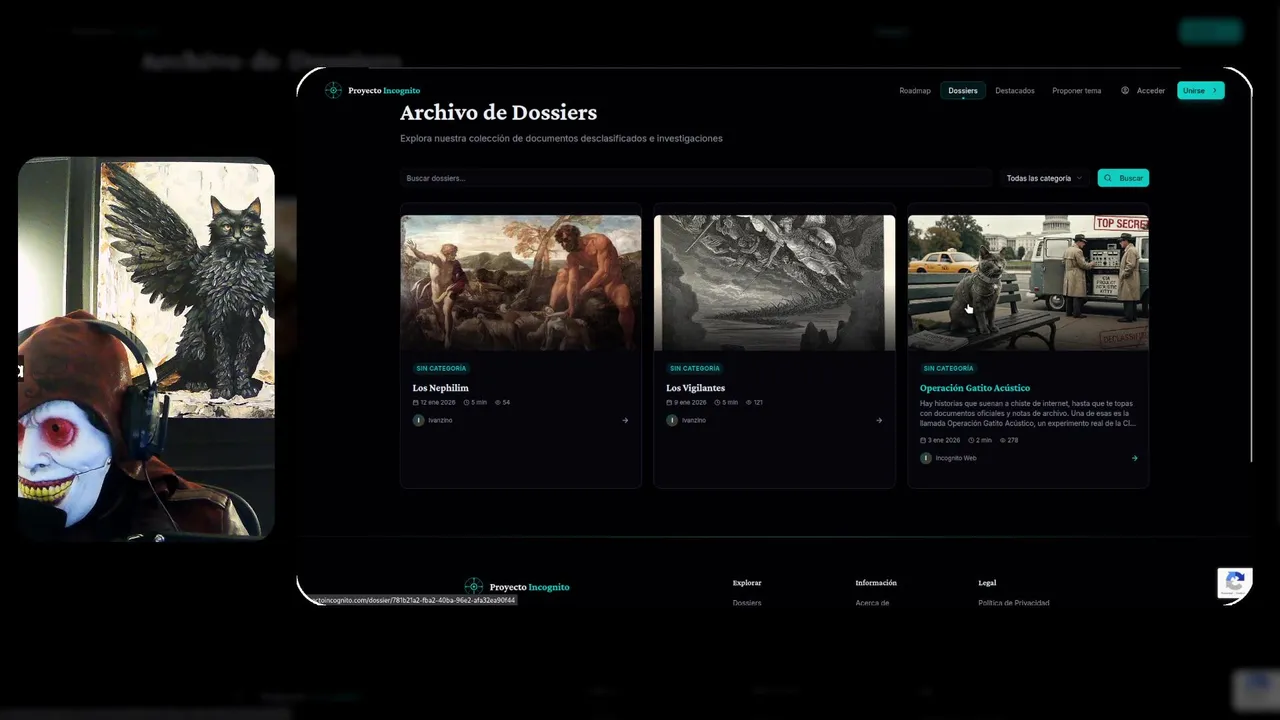The width and height of the screenshot is (1280, 720).
Task: Click author name Ivanzino on Los Nephilim card
Action: click(440, 420)
